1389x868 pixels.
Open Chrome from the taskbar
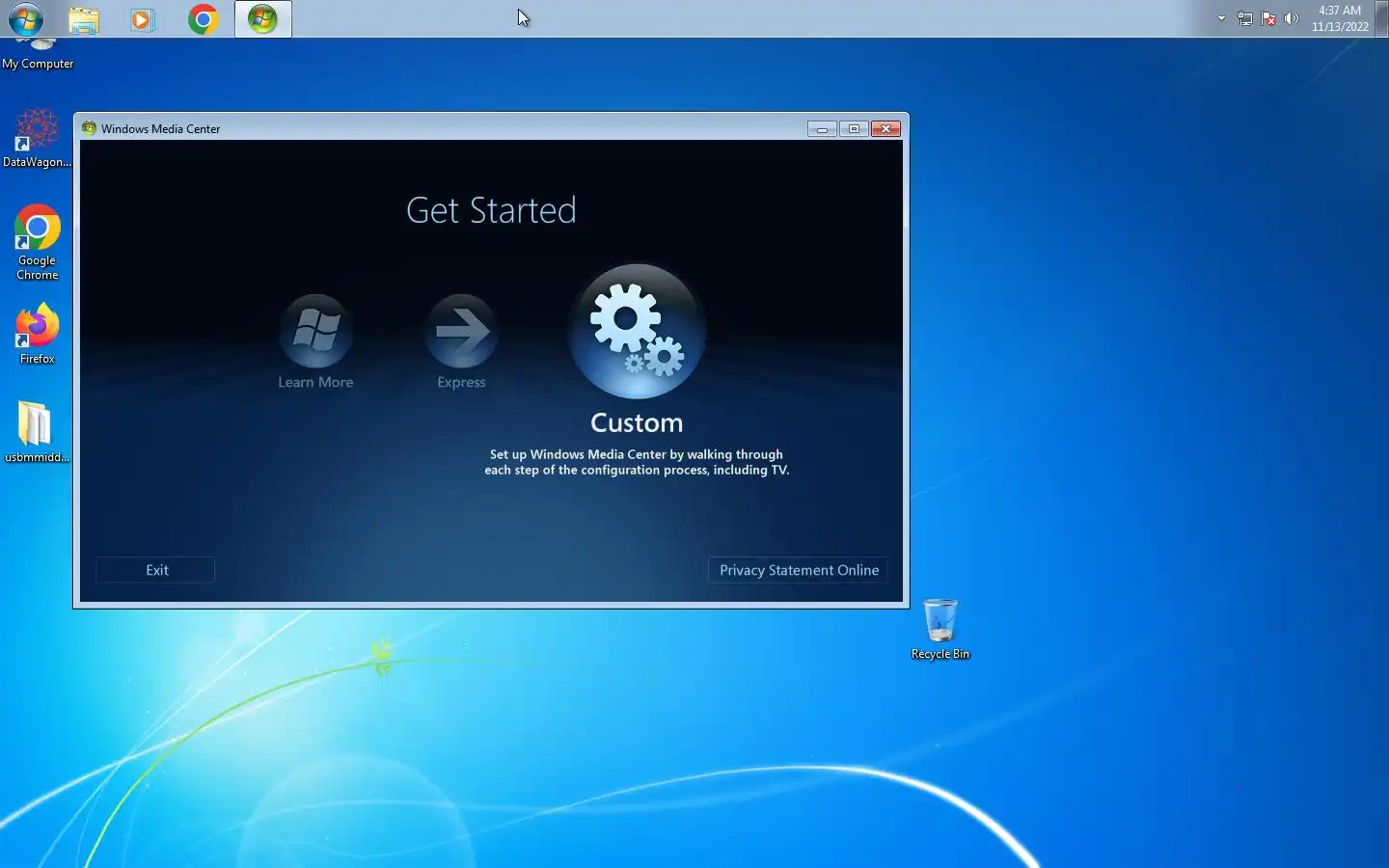[x=203, y=19]
